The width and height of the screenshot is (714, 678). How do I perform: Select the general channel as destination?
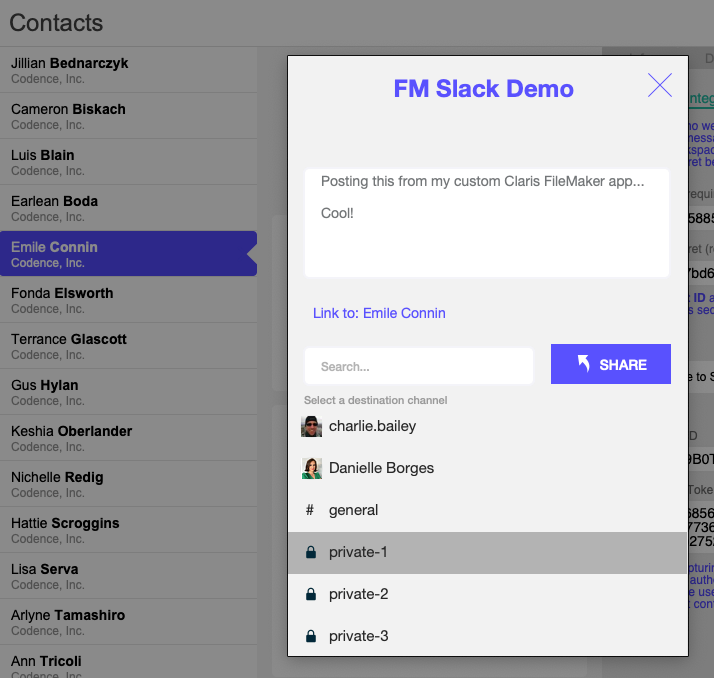point(487,510)
